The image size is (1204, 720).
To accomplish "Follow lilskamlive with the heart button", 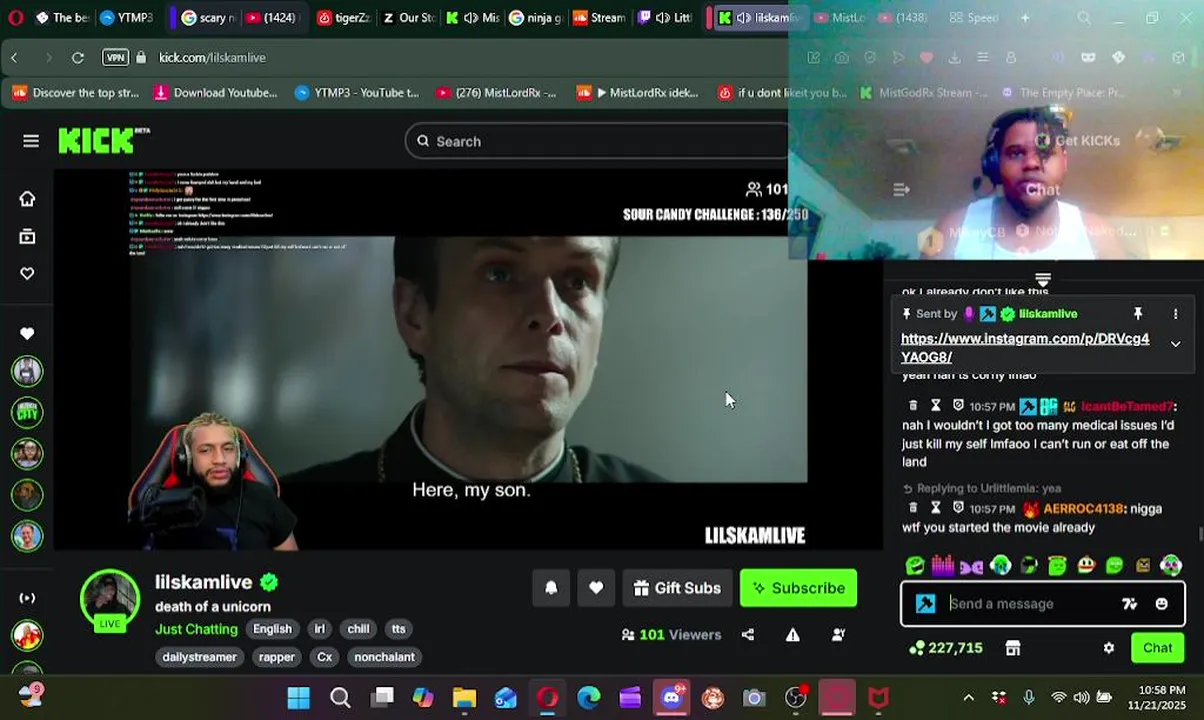I will pyautogui.click(x=596, y=588).
